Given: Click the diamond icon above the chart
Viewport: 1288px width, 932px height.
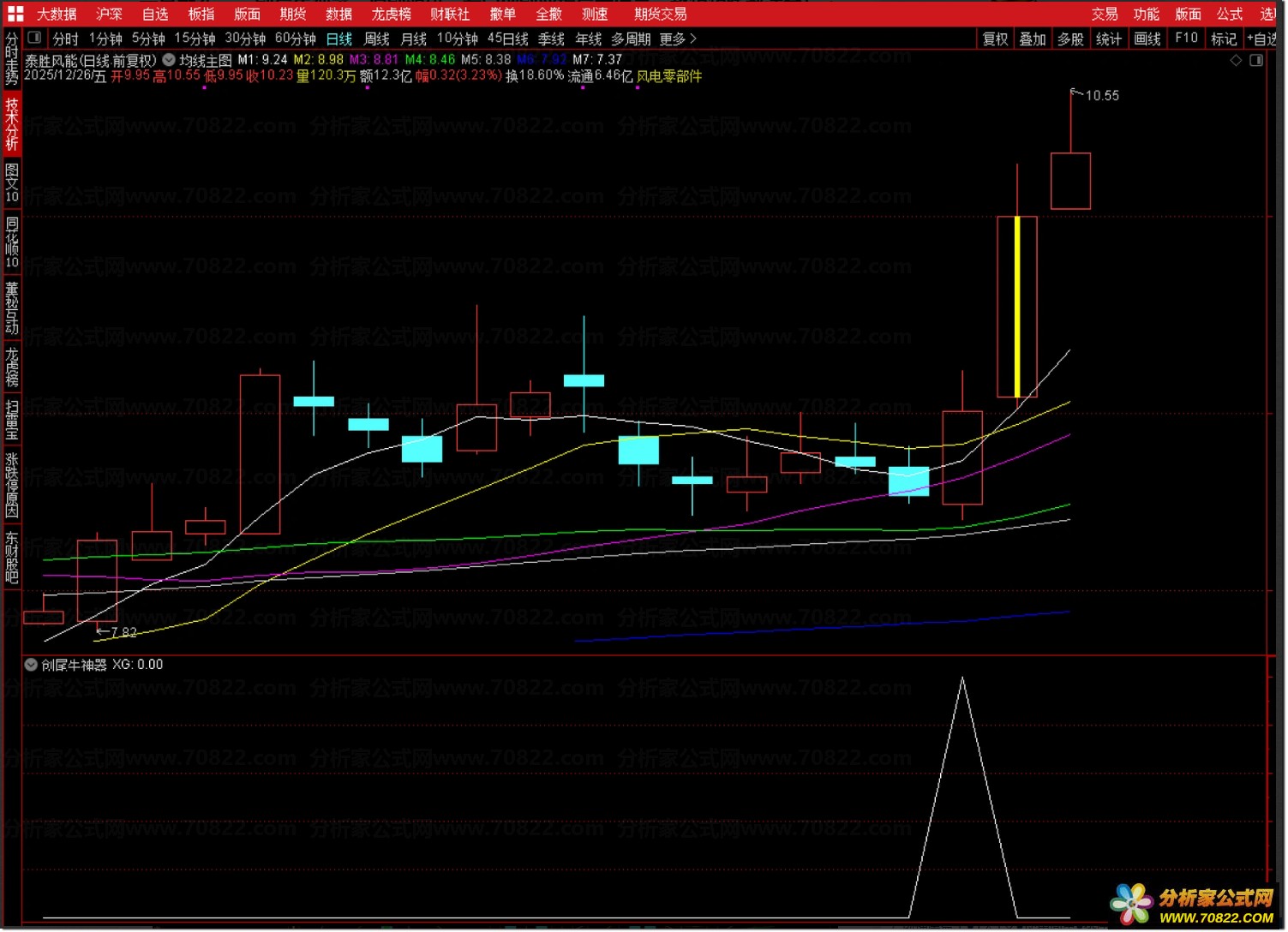Looking at the screenshot, I should coord(1236,60).
